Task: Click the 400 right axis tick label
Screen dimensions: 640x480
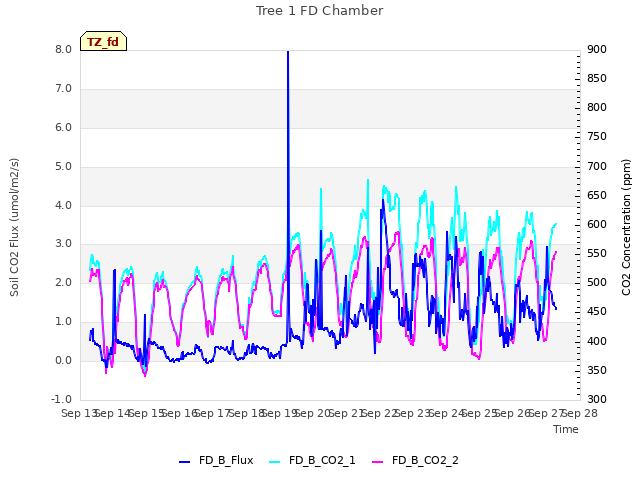Action: (x=597, y=341)
